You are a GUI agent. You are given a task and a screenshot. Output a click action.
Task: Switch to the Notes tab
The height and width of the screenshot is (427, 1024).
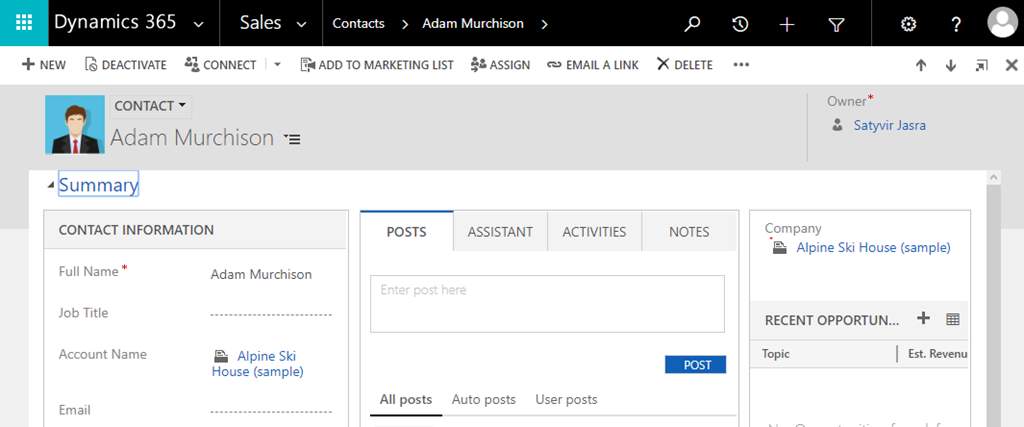(x=689, y=232)
